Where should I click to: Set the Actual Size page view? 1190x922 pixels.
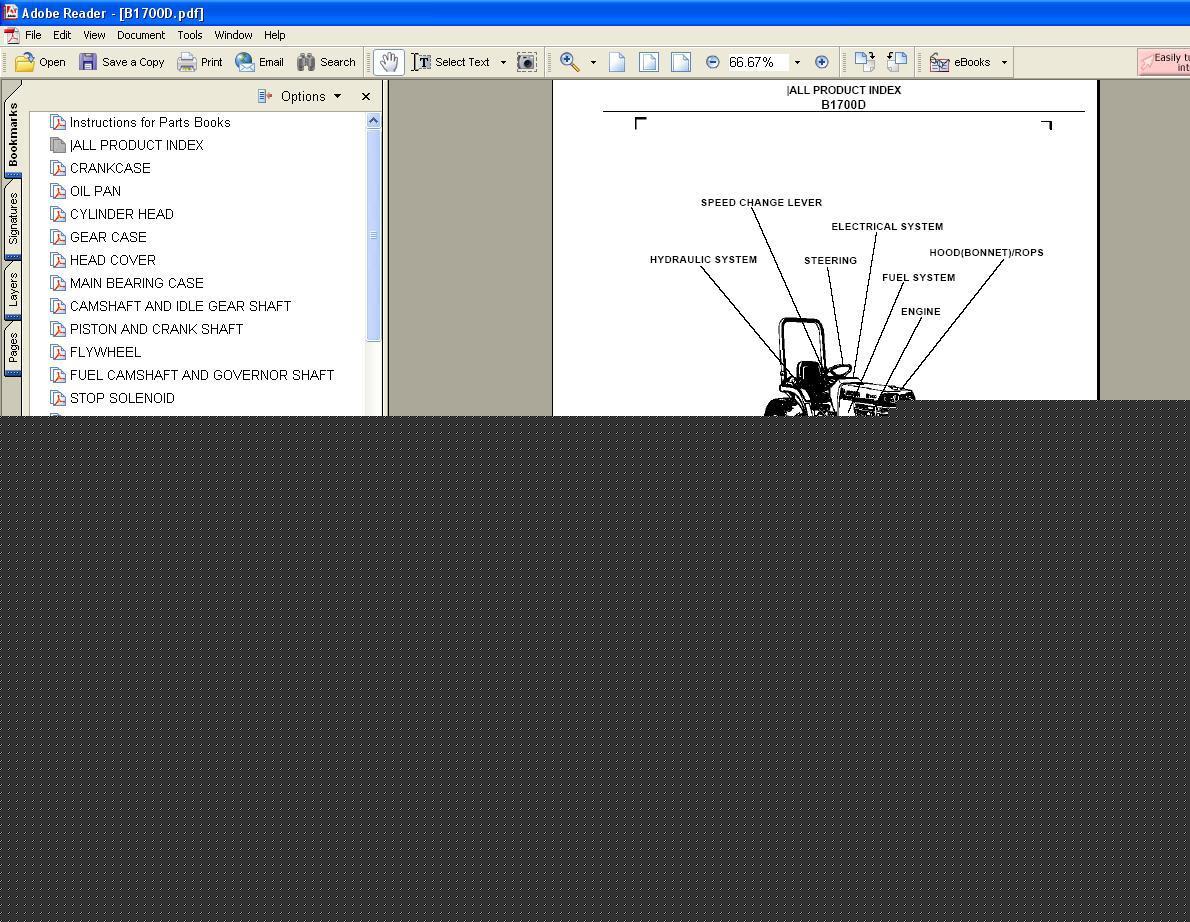click(x=617, y=62)
